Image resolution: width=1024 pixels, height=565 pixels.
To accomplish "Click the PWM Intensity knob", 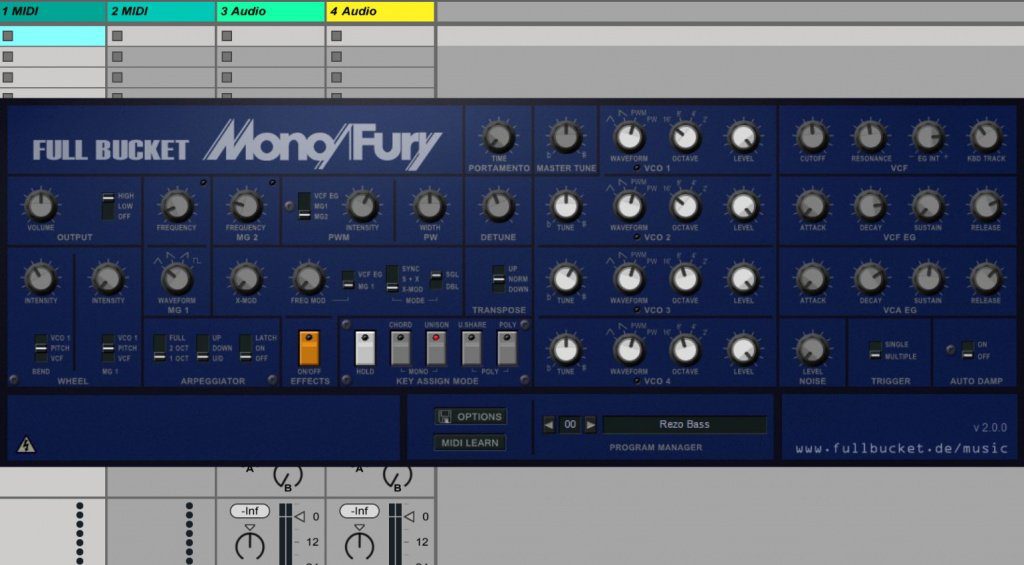I will pyautogui.click(x=362, y=206).
